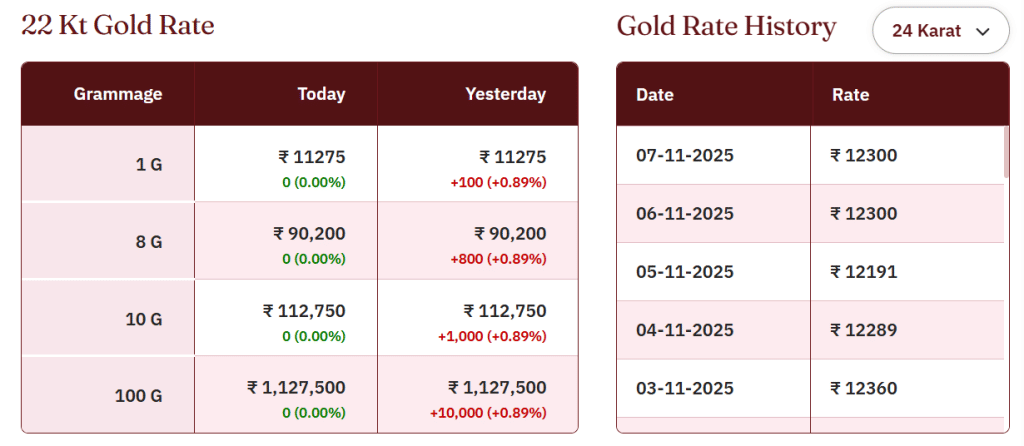Click the Grammage column header
1024x446 pixels.
point(118,94)
